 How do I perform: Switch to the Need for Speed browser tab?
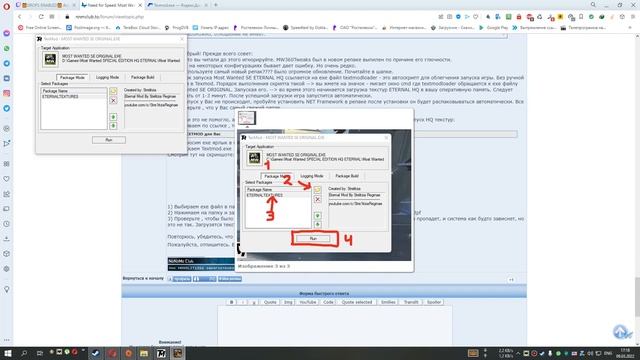coord(111,5)
